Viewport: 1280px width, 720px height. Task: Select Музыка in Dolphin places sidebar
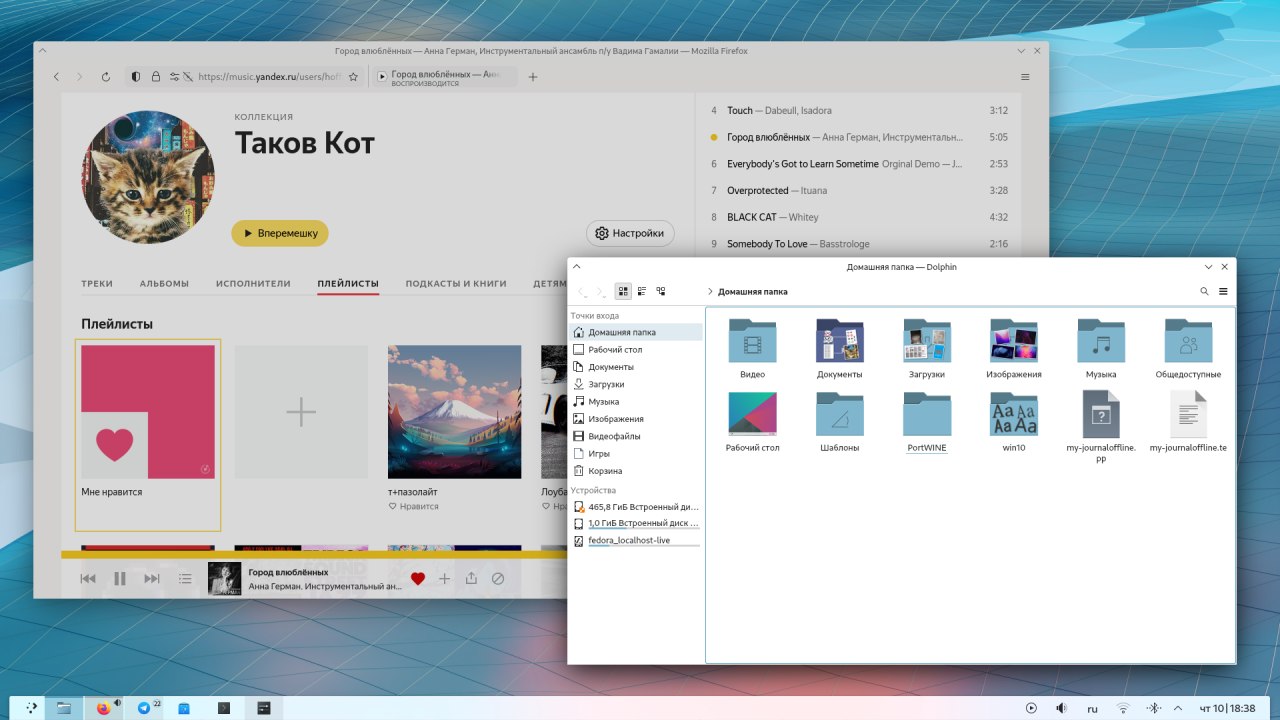click(x=636, y=402)
